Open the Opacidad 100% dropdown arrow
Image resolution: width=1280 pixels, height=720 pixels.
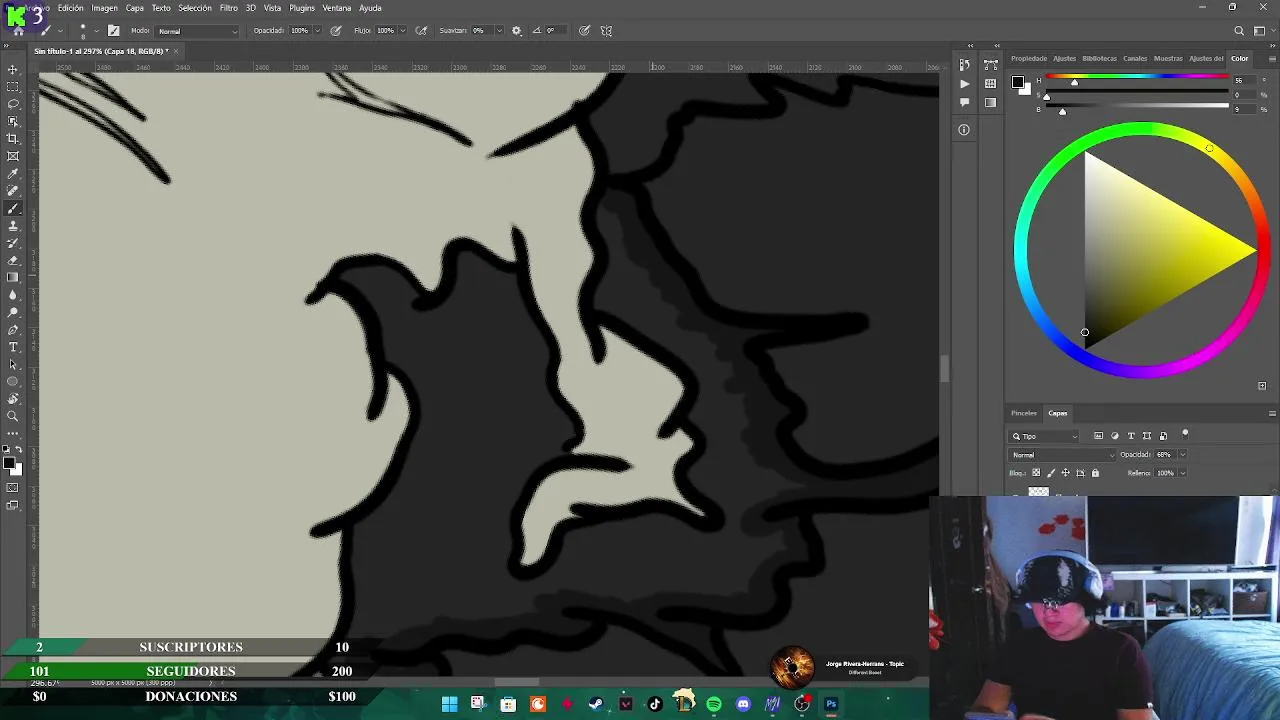click(317, 31)
